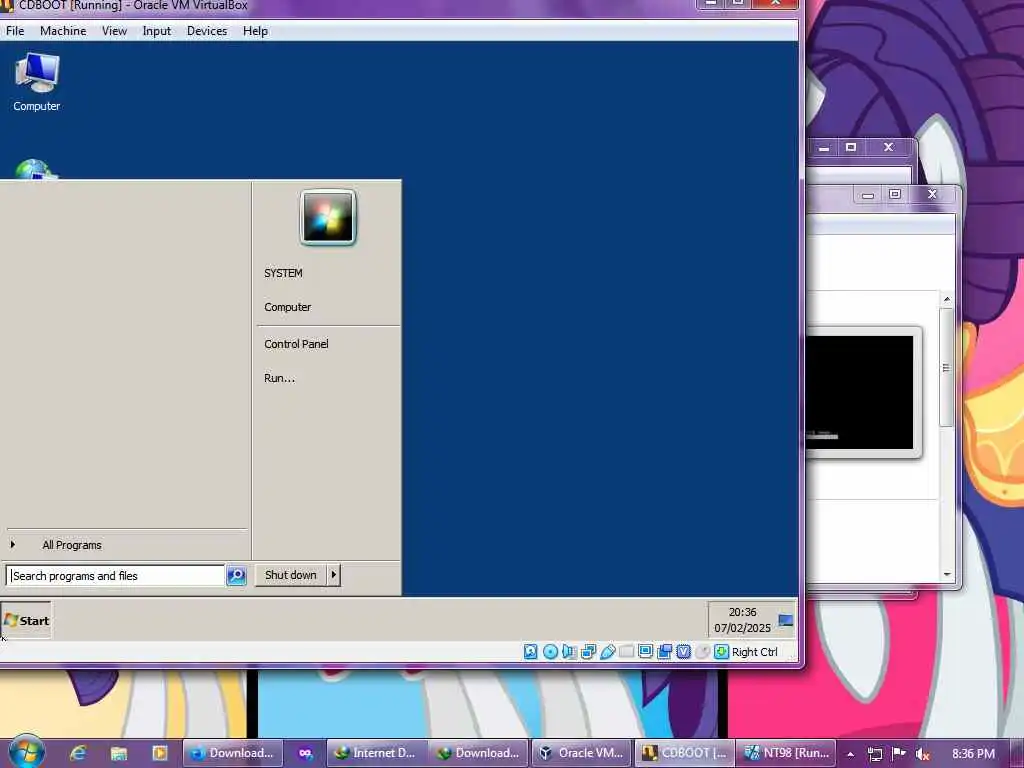Viewport: 1024px width, 768px height.
Task: Open the VirtualBox View menu
Action: [x=114, y=31]
